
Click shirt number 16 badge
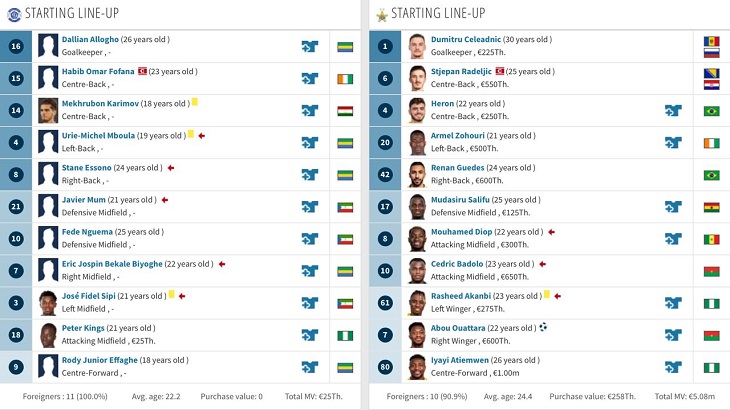click(x=16, y=47)
